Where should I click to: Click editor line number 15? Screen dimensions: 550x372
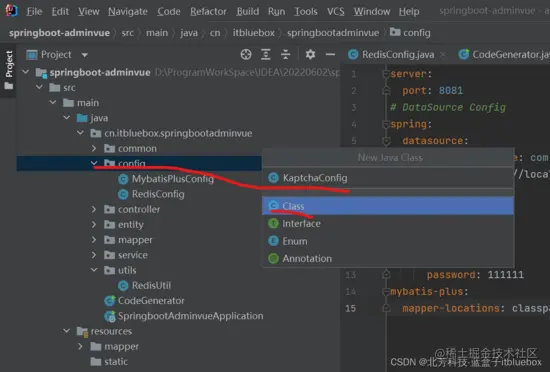pos(350,308)
